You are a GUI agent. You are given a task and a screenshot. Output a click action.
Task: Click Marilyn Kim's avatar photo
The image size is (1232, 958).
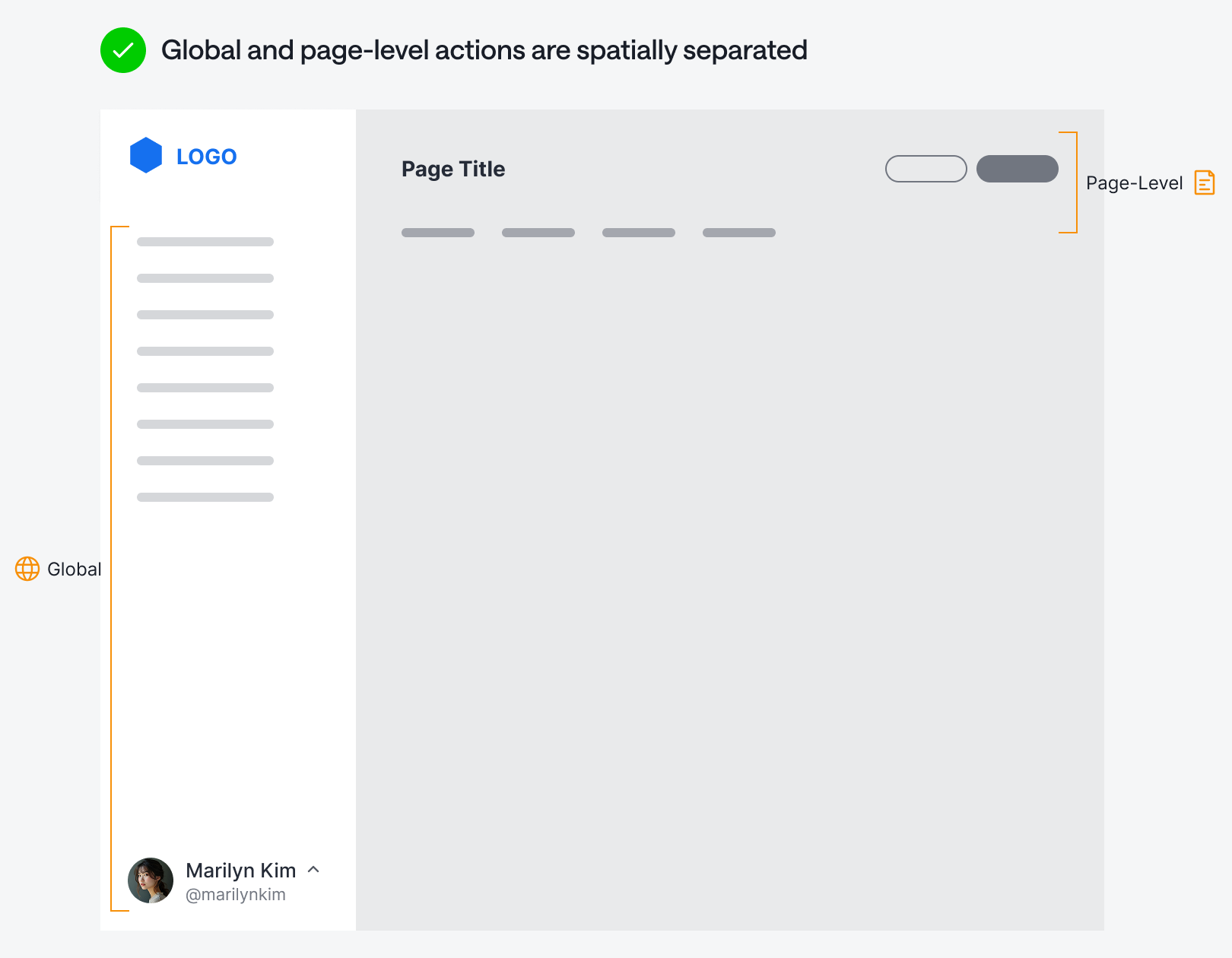pyautogui.click(x=151, y=880)
